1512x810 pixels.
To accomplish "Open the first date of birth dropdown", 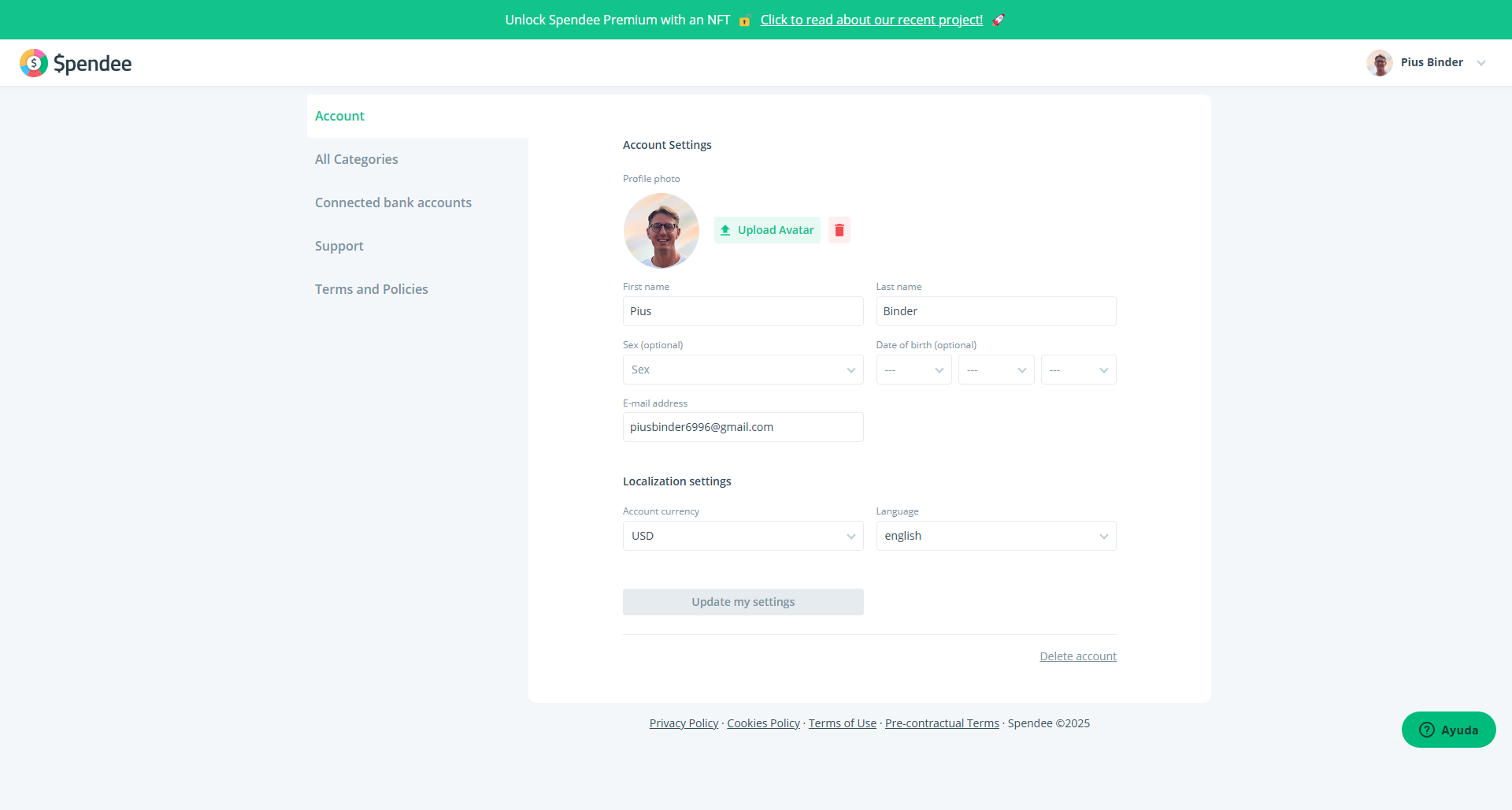I will (x=913, y=370).
